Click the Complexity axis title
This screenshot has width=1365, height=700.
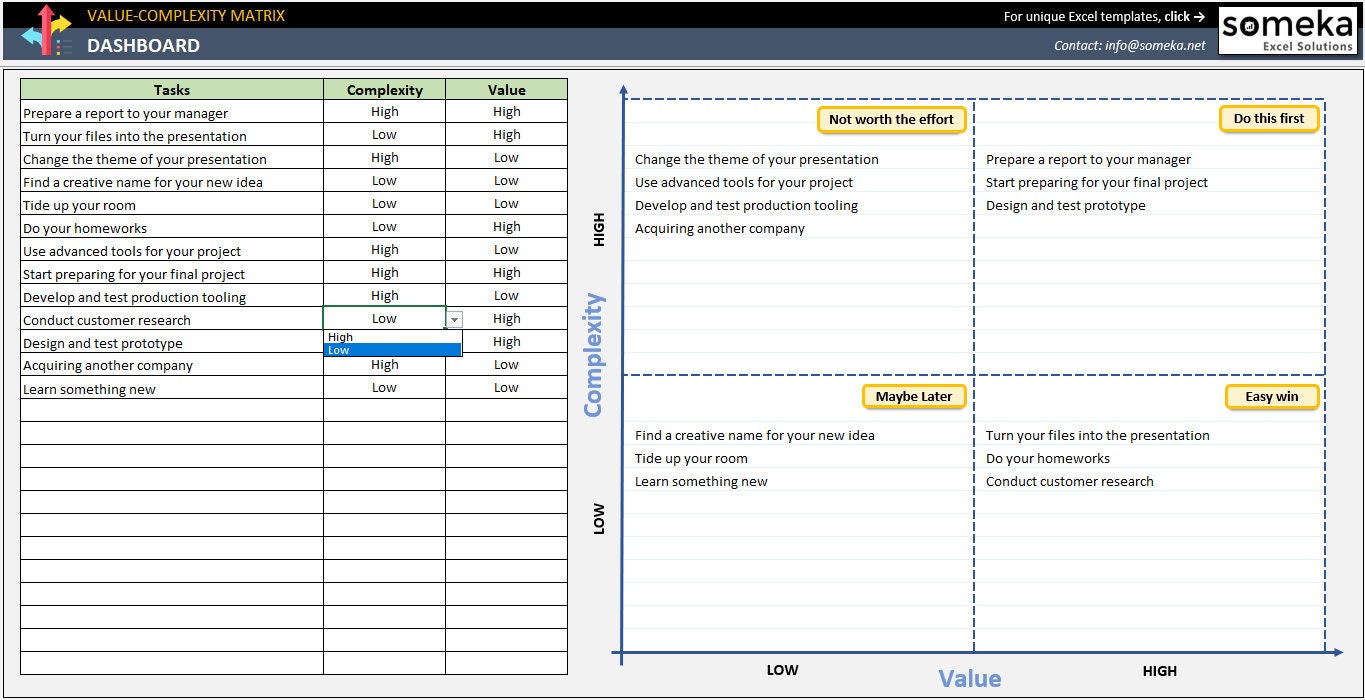point(594,355)
